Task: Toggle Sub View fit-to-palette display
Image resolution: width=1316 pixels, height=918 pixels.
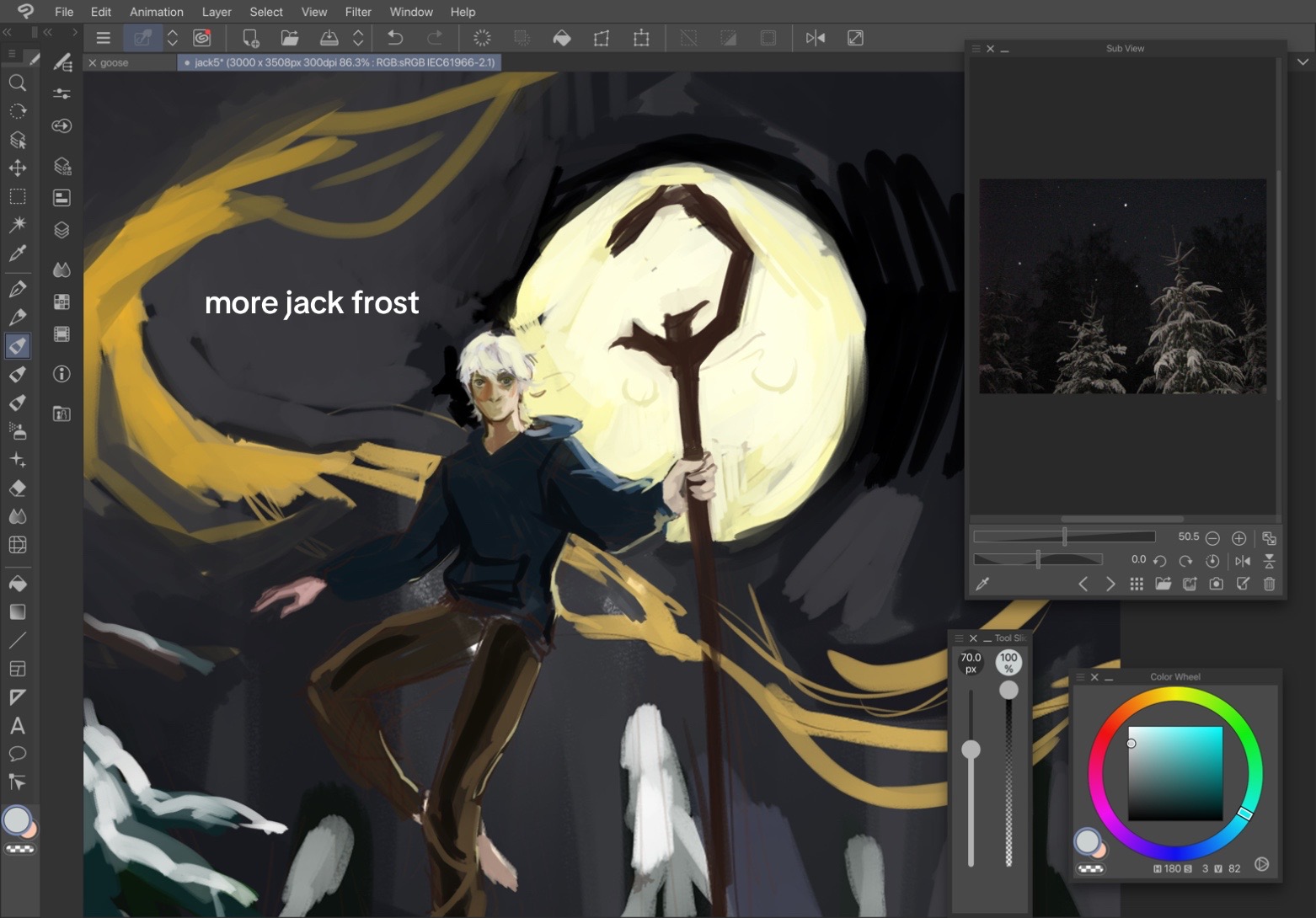Action: (x=1269, y=538)
